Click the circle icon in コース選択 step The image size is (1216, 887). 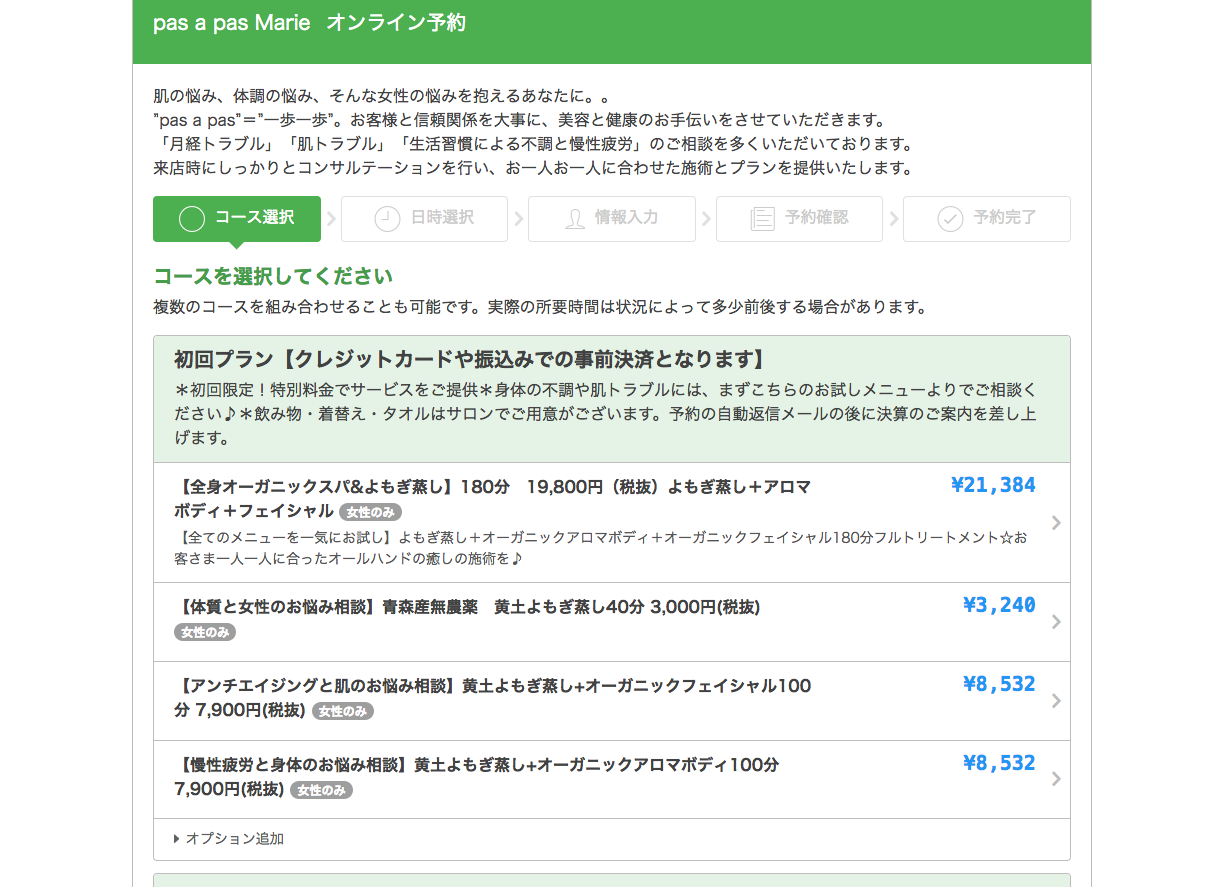coord(192,219)
